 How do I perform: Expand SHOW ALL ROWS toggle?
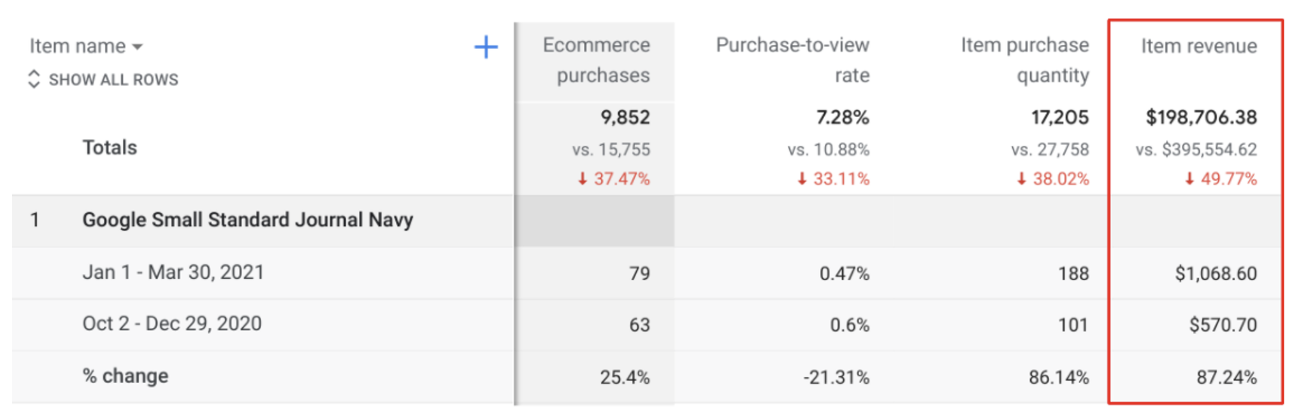103,79
